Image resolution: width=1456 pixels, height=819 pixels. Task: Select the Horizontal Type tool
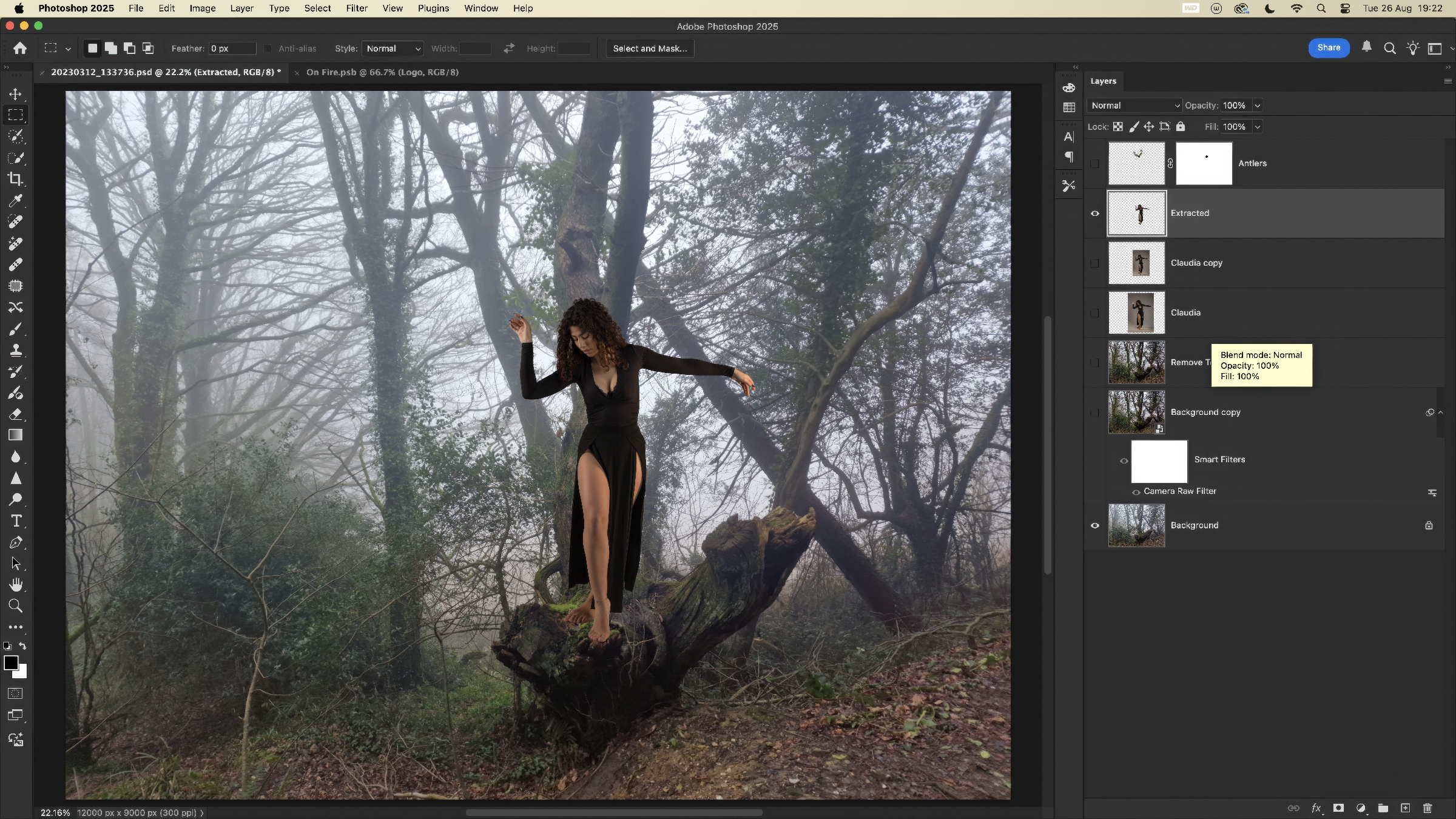coord(16,521)
